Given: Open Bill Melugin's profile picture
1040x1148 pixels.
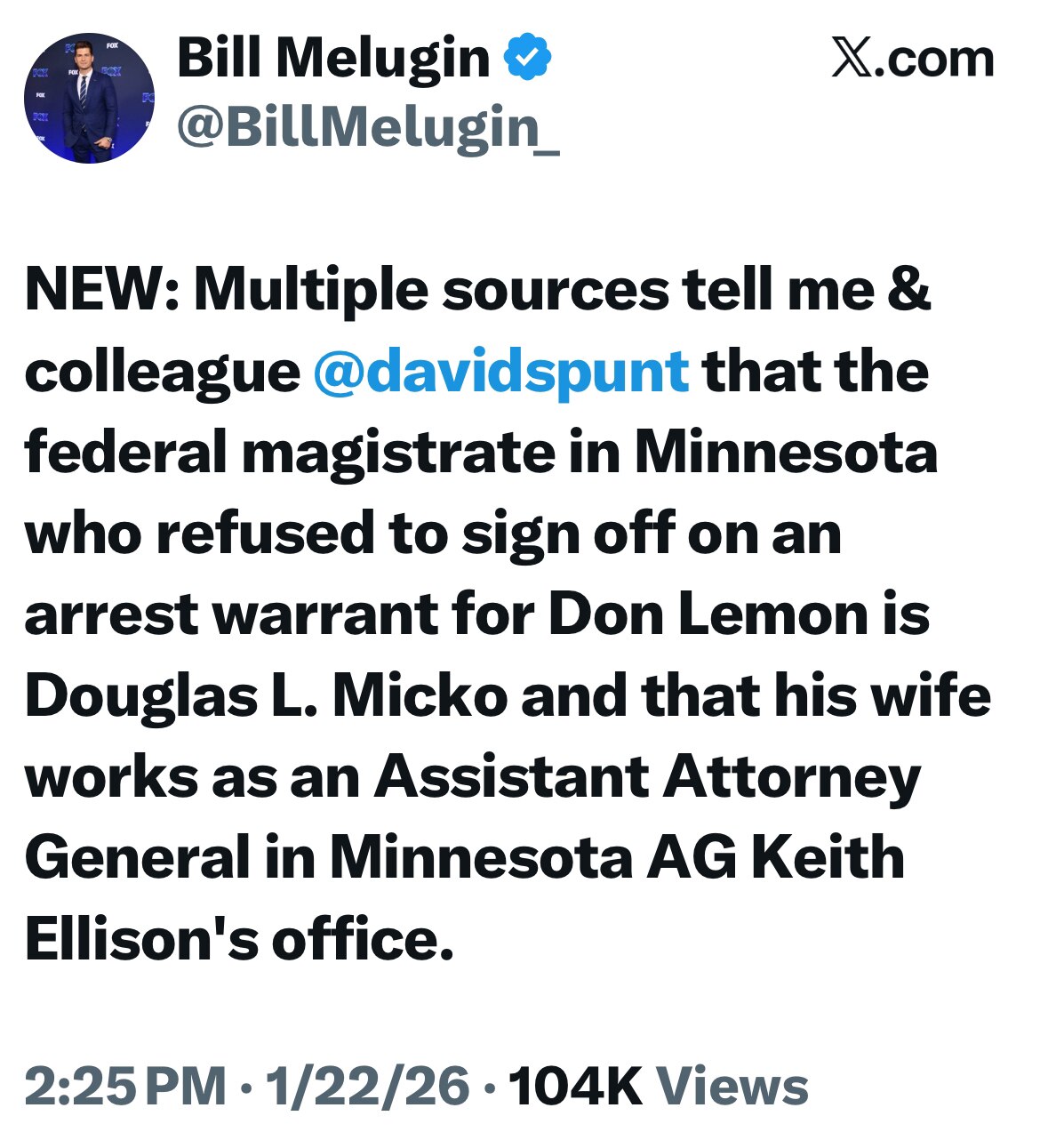Looking at the screenshot, I should click(89, 99).
